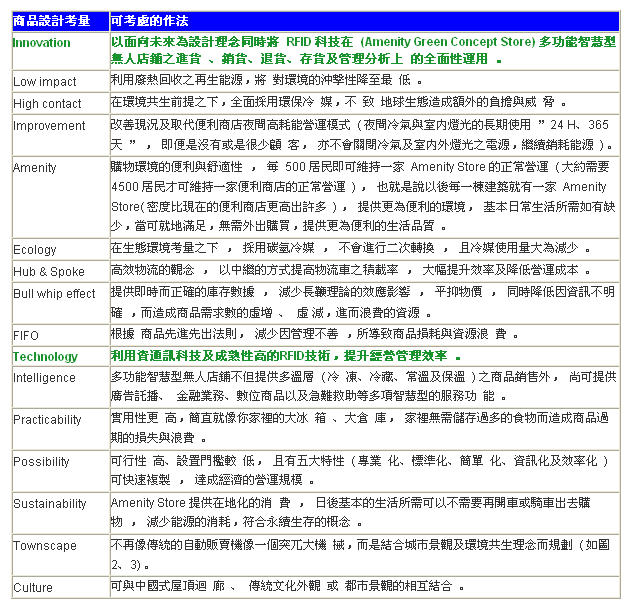Select the Townscape row label
Image resolution: width=629 pixels, height=607 pixels.
(44, 546)
